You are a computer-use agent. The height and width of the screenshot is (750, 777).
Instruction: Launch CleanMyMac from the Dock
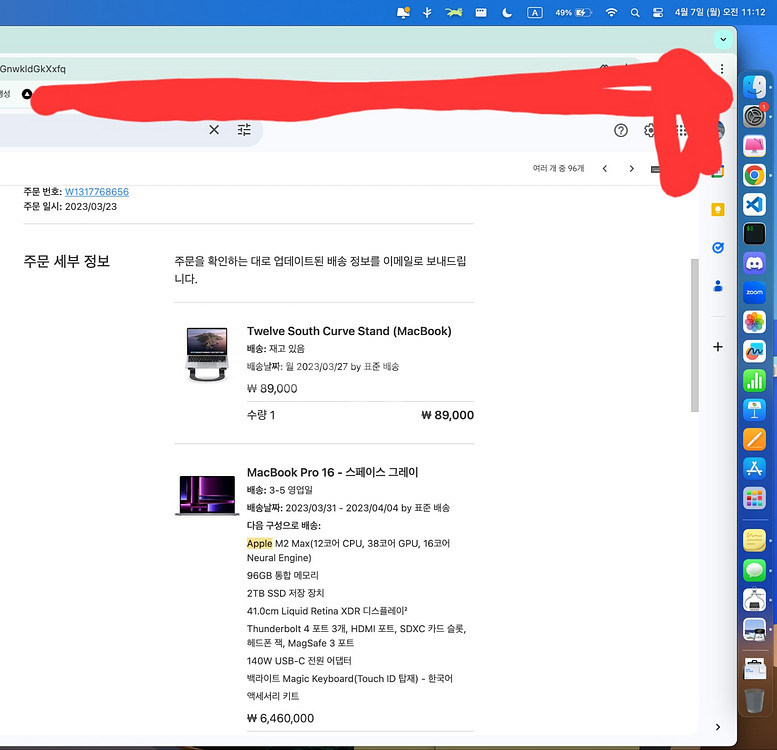pyautogui.click(x=754, y=146)
